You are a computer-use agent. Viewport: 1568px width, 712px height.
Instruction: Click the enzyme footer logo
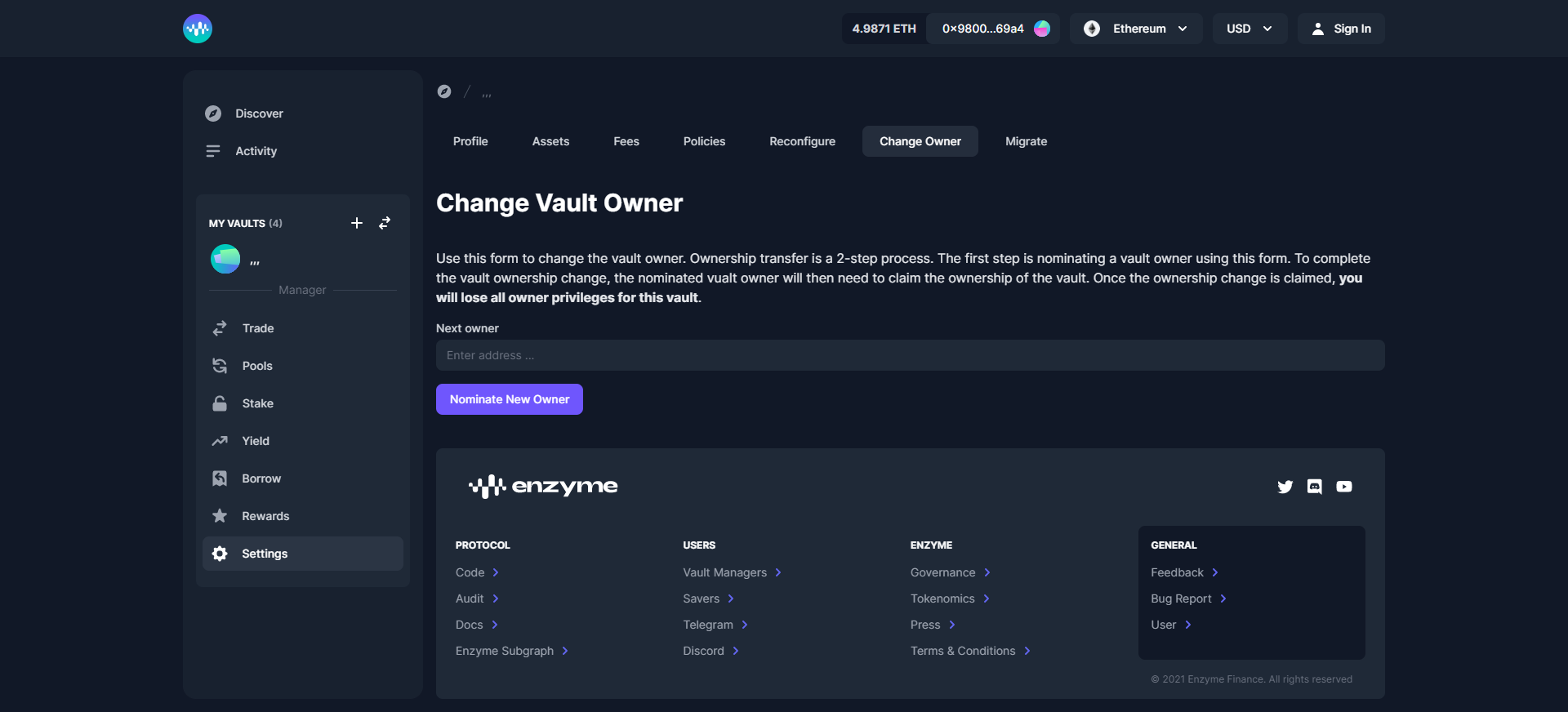tap(543, 487)
